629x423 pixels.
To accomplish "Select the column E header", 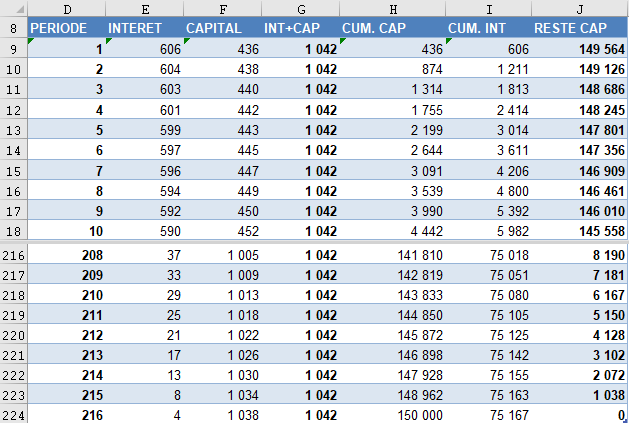I will [144, 8].
